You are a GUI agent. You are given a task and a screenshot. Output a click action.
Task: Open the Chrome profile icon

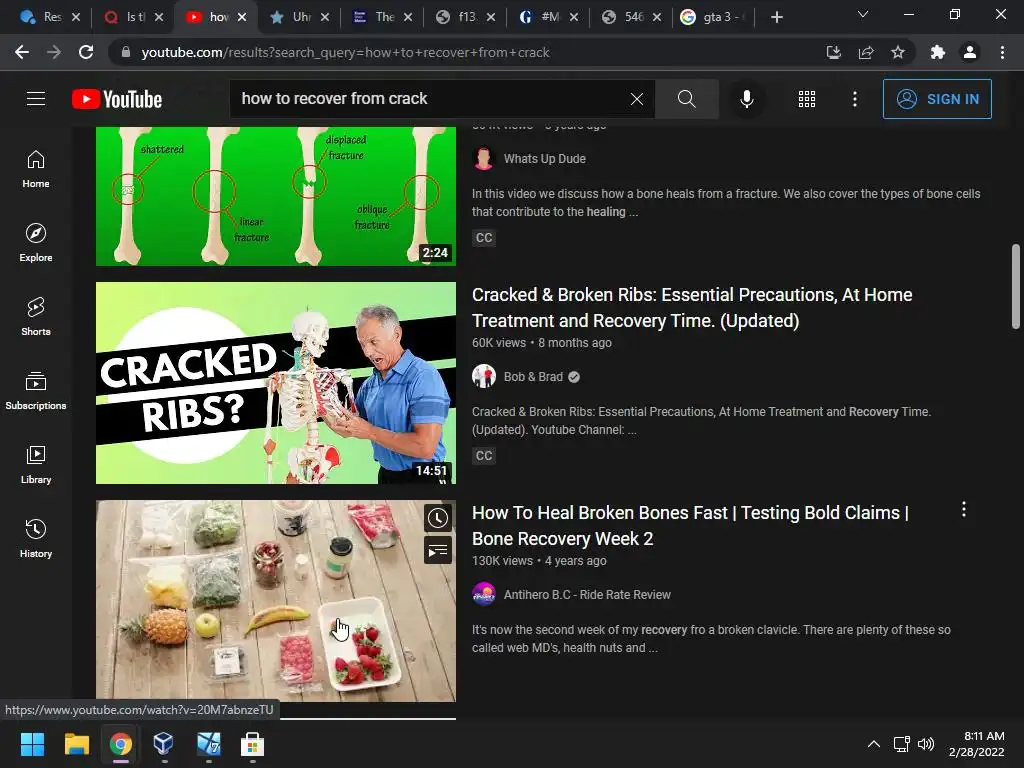tap(970, 52)
